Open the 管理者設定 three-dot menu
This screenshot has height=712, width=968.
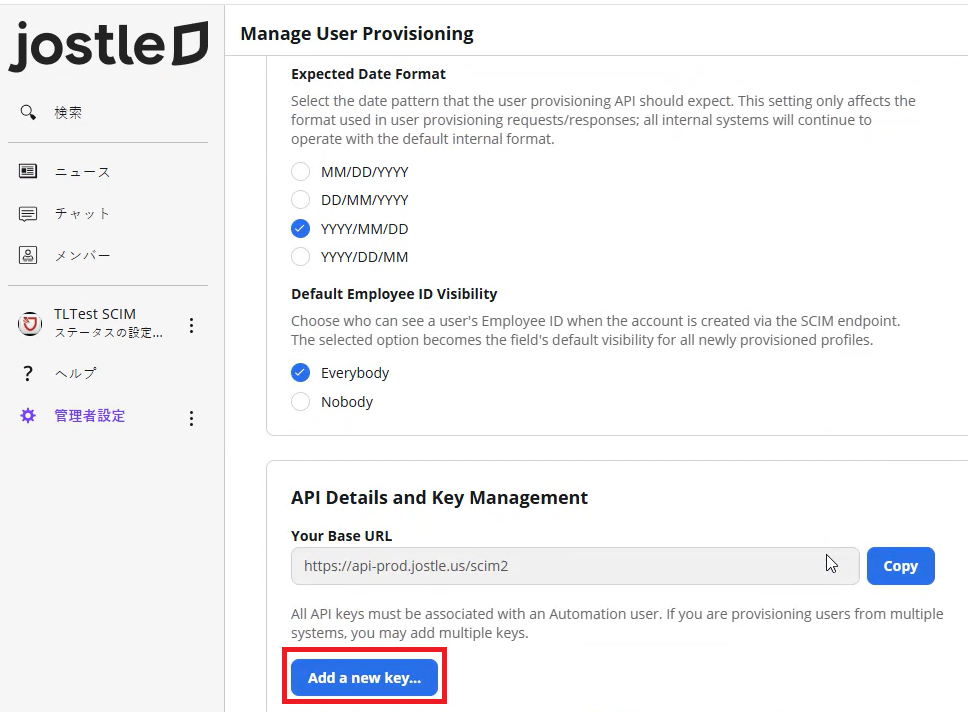(x=191, y=419)
